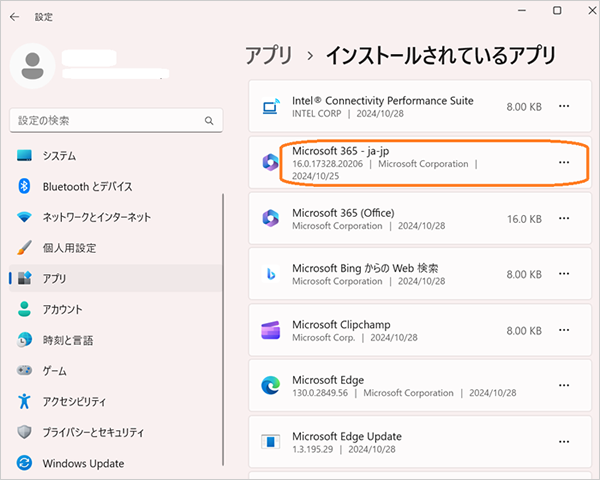Open more options for Microsoft Clipchamp

(564, 330)
